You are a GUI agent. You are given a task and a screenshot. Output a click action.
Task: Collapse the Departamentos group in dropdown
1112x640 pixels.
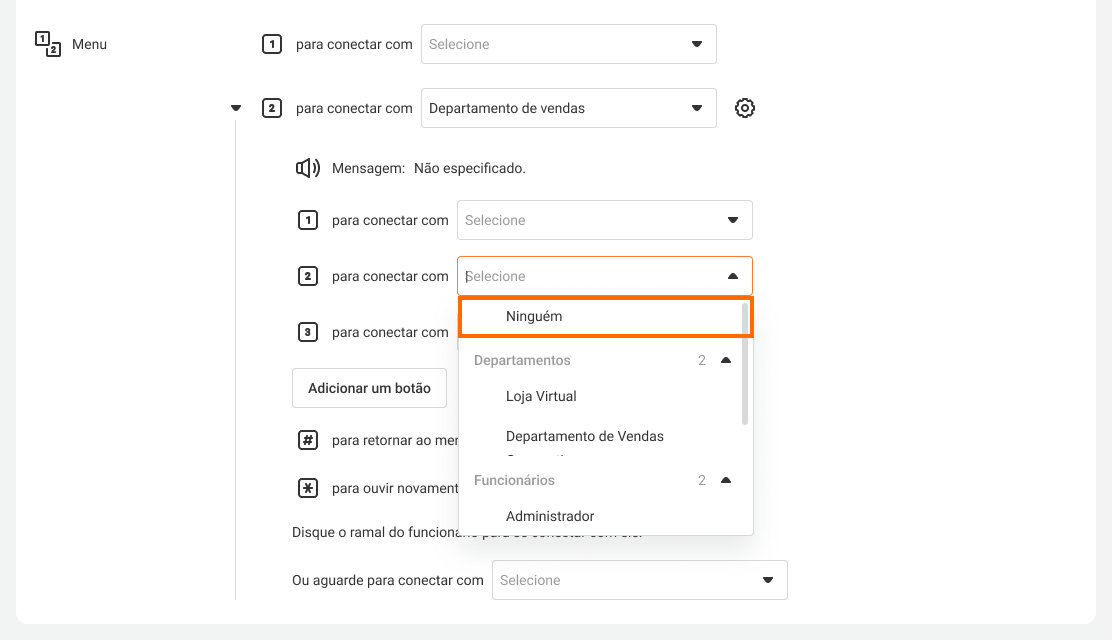click(x=726, y=360)
